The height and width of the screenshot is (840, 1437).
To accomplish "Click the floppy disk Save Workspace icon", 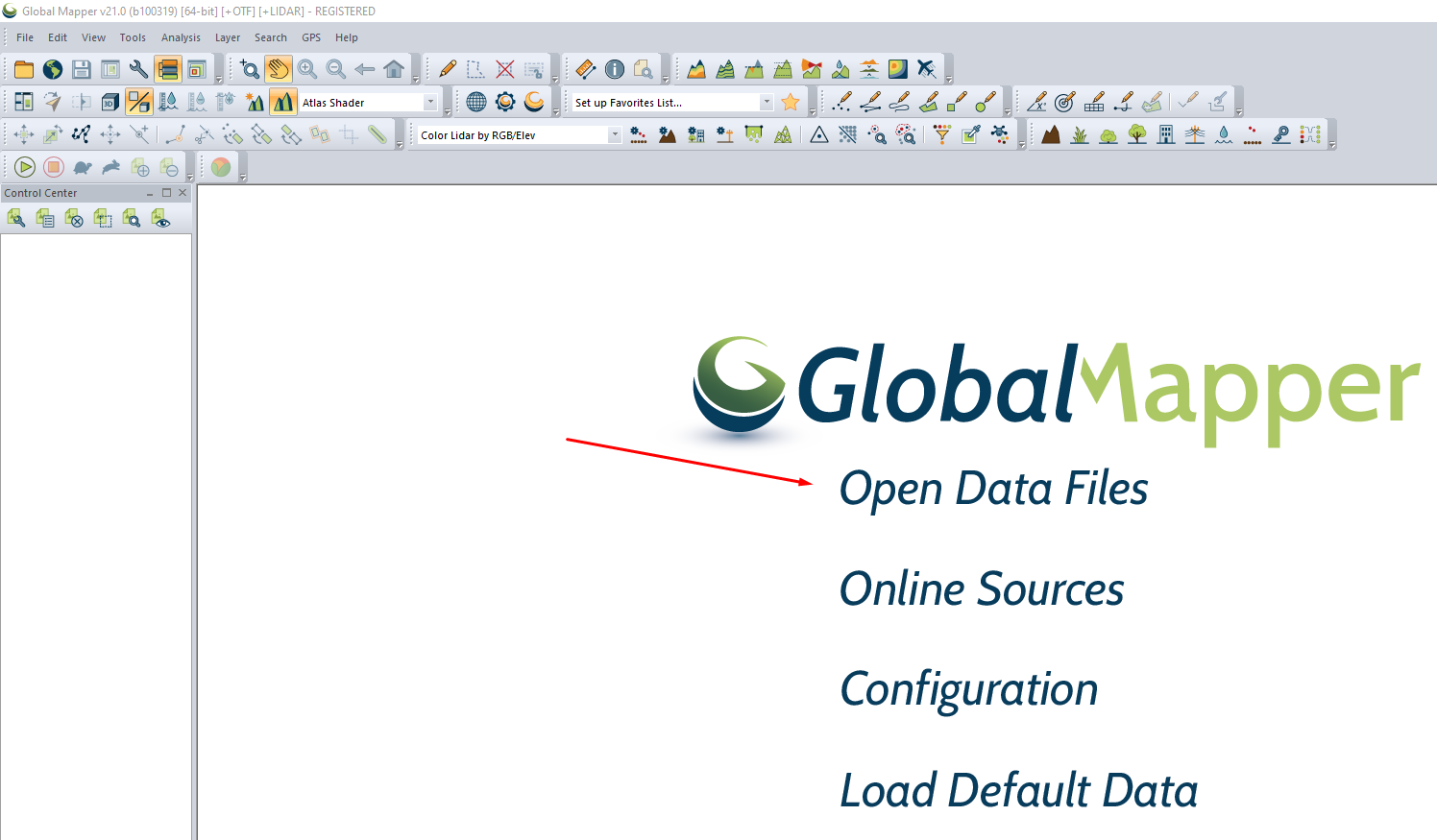I will [82, 69].
